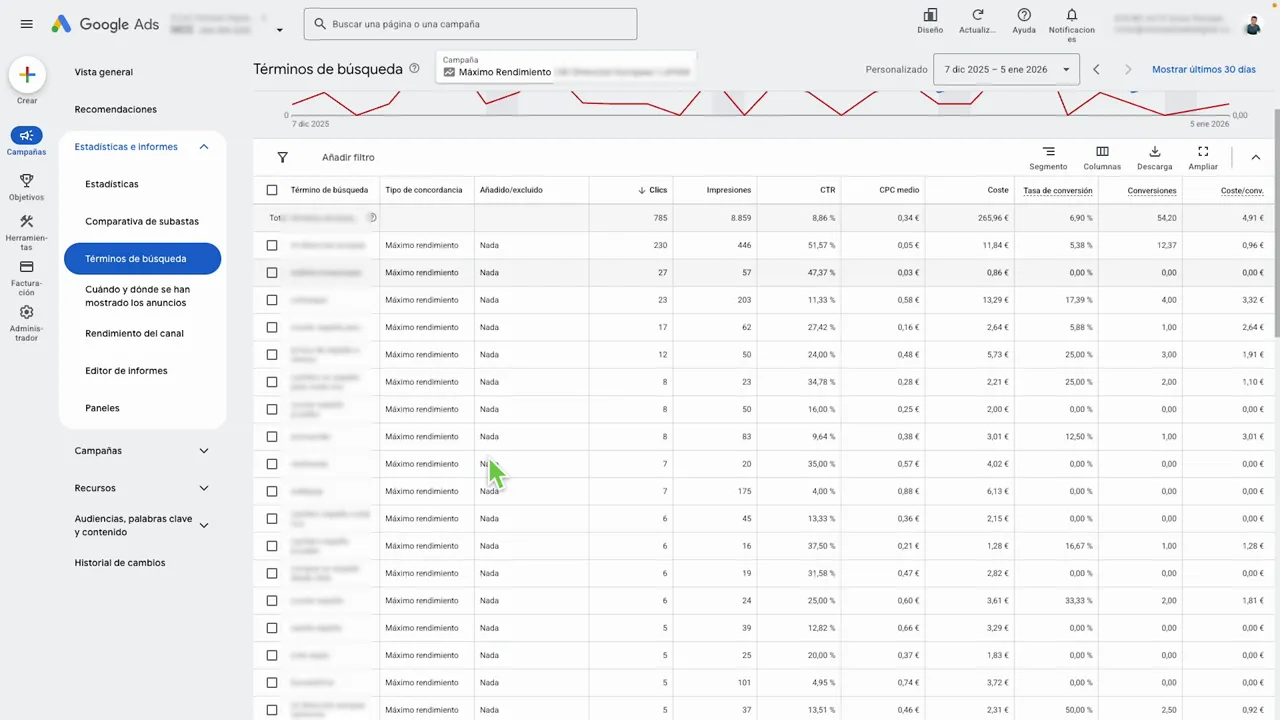Click the search page or campaign field
This screenshot has width=1280, height=720.
tap(470, 24)
